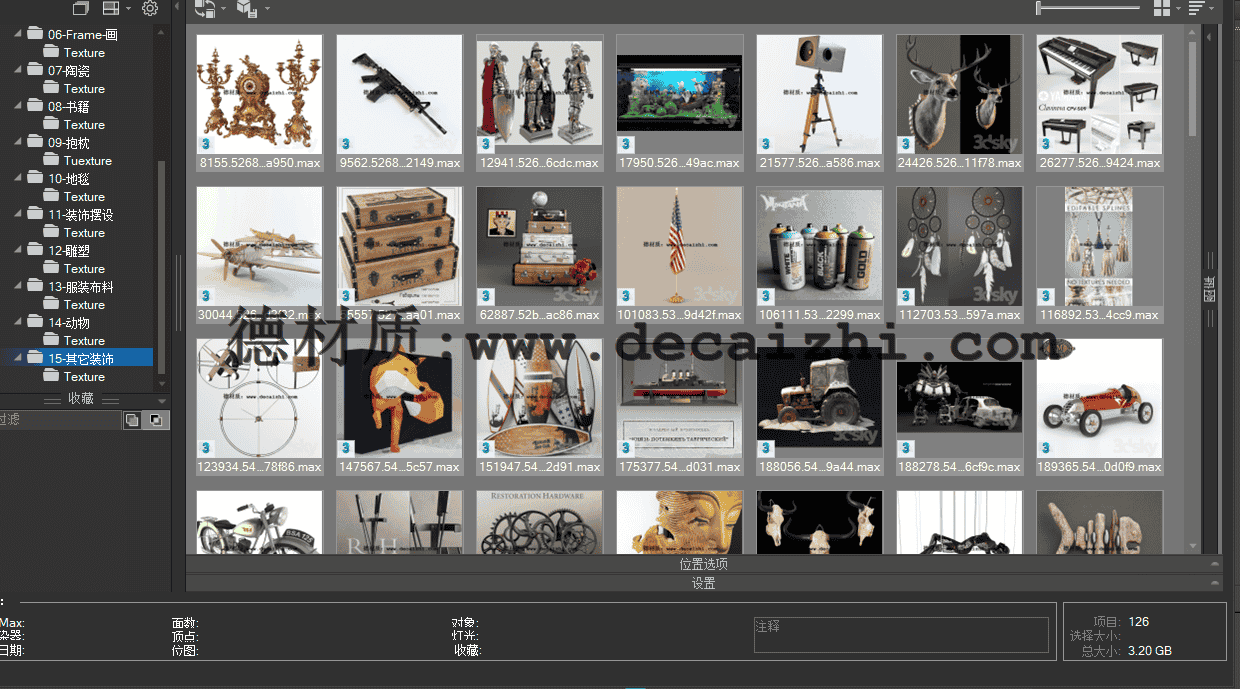The image size is (1240, 689).
Task: Expand the 设置 panel bar
Action: pos(704,583)
